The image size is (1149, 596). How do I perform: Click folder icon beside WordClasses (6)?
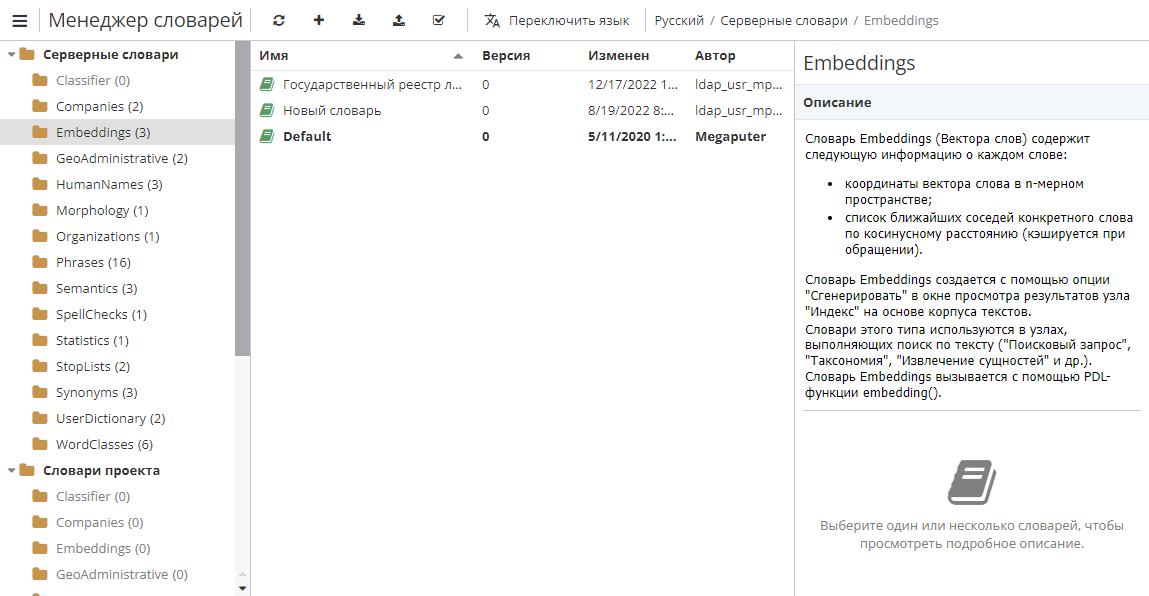click(x=40, y=444)
